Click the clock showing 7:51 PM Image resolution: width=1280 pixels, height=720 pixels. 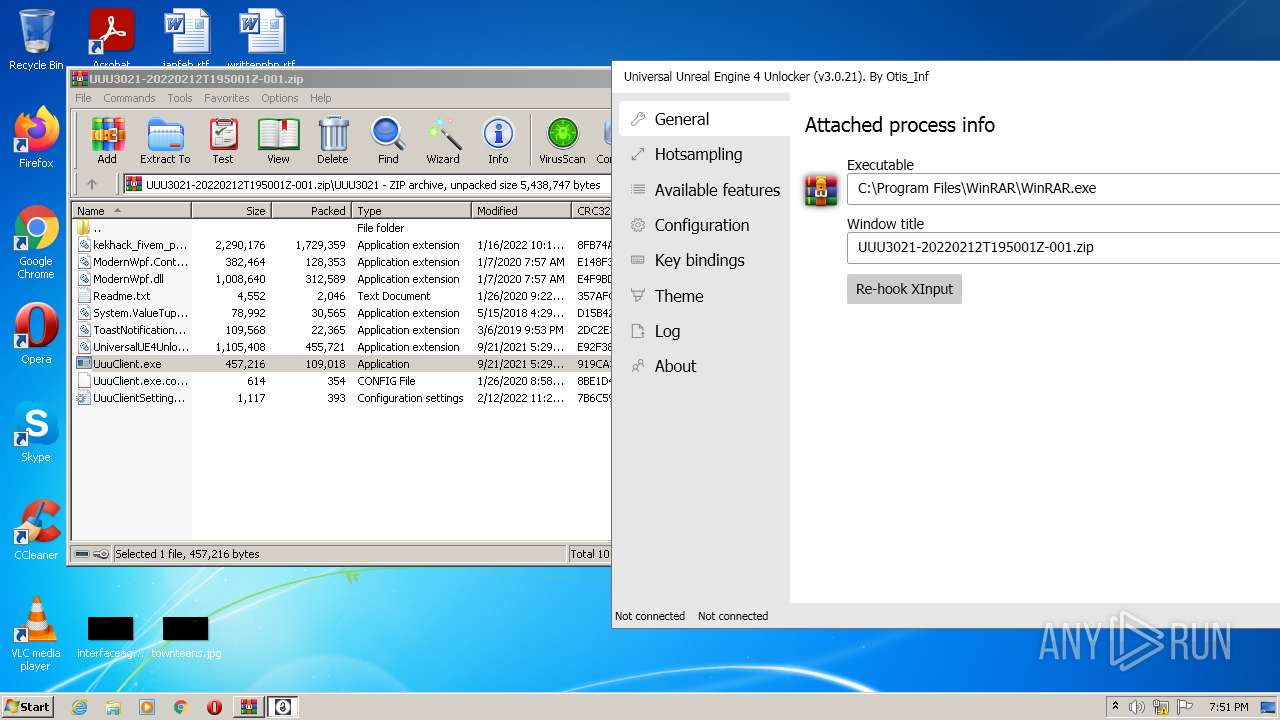1228,707
